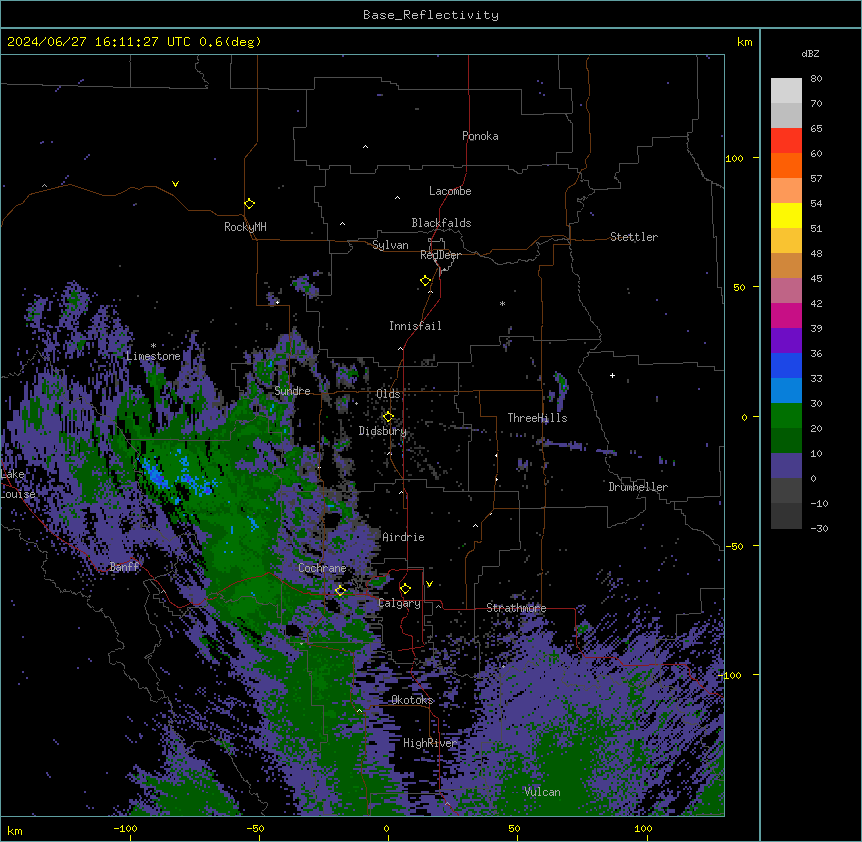Click the Limestone label
Viewport: 862px width, 842px height.
pos(153,356)
